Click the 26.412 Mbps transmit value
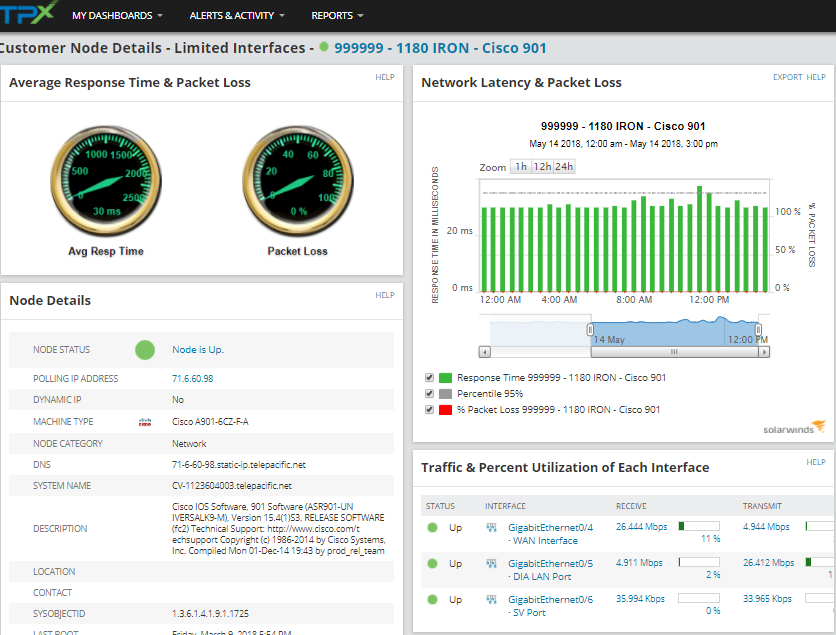The height and width of the screenshot is (635, 836). tap(768, 563)
